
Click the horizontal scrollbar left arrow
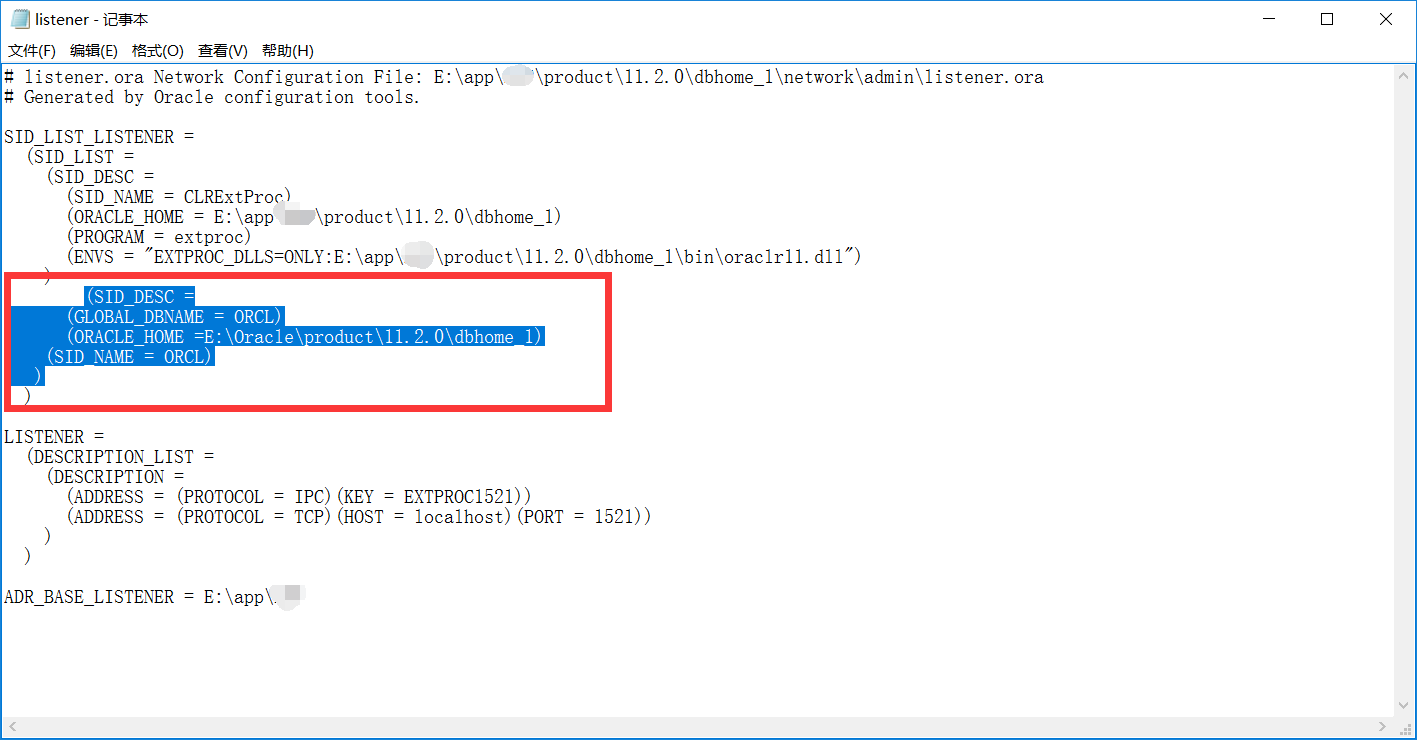pos(10,727)
